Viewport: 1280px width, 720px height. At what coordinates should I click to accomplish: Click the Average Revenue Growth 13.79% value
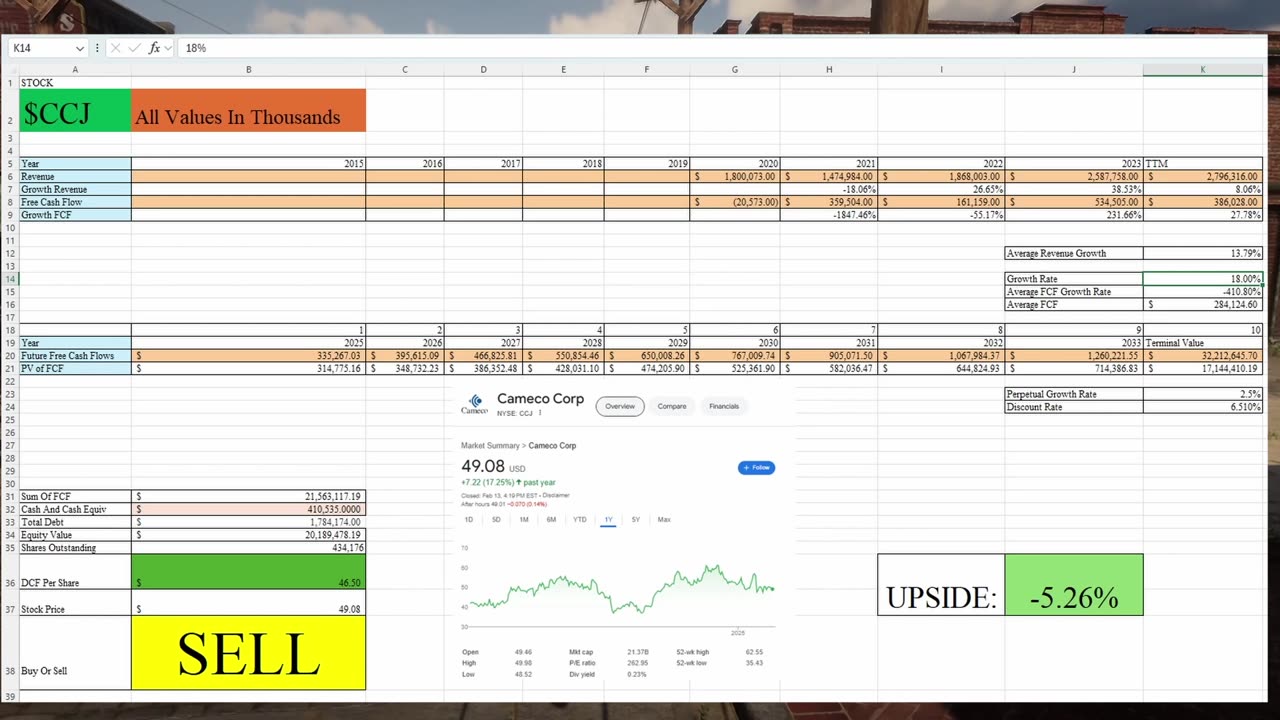(1203, 253)
